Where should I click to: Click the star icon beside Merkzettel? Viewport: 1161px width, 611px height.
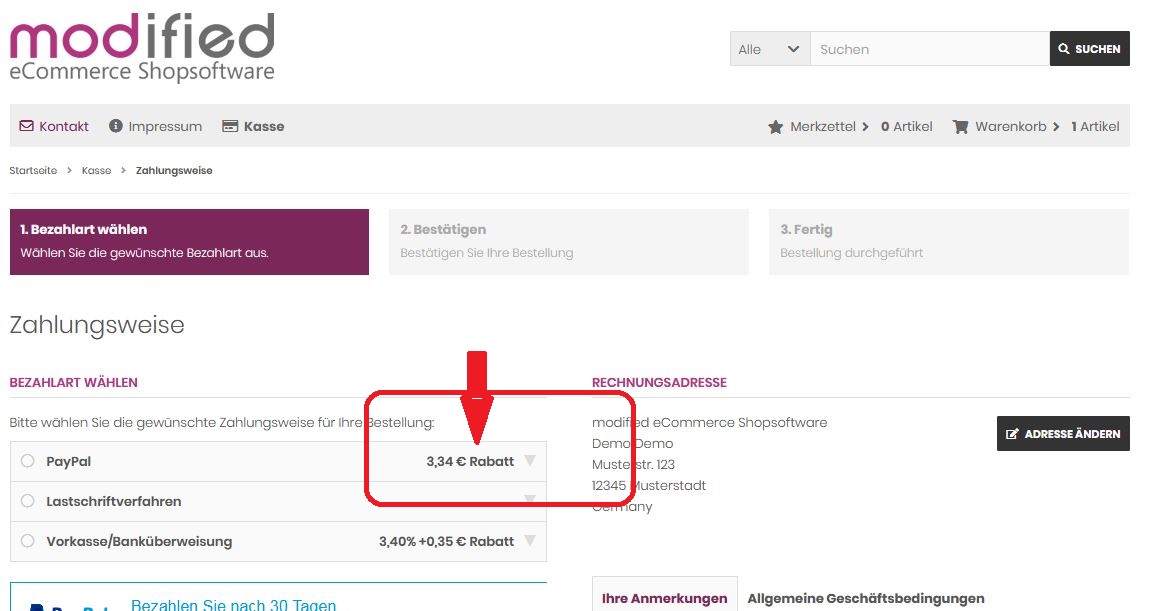pyautogui.click(x=775, y=127)
